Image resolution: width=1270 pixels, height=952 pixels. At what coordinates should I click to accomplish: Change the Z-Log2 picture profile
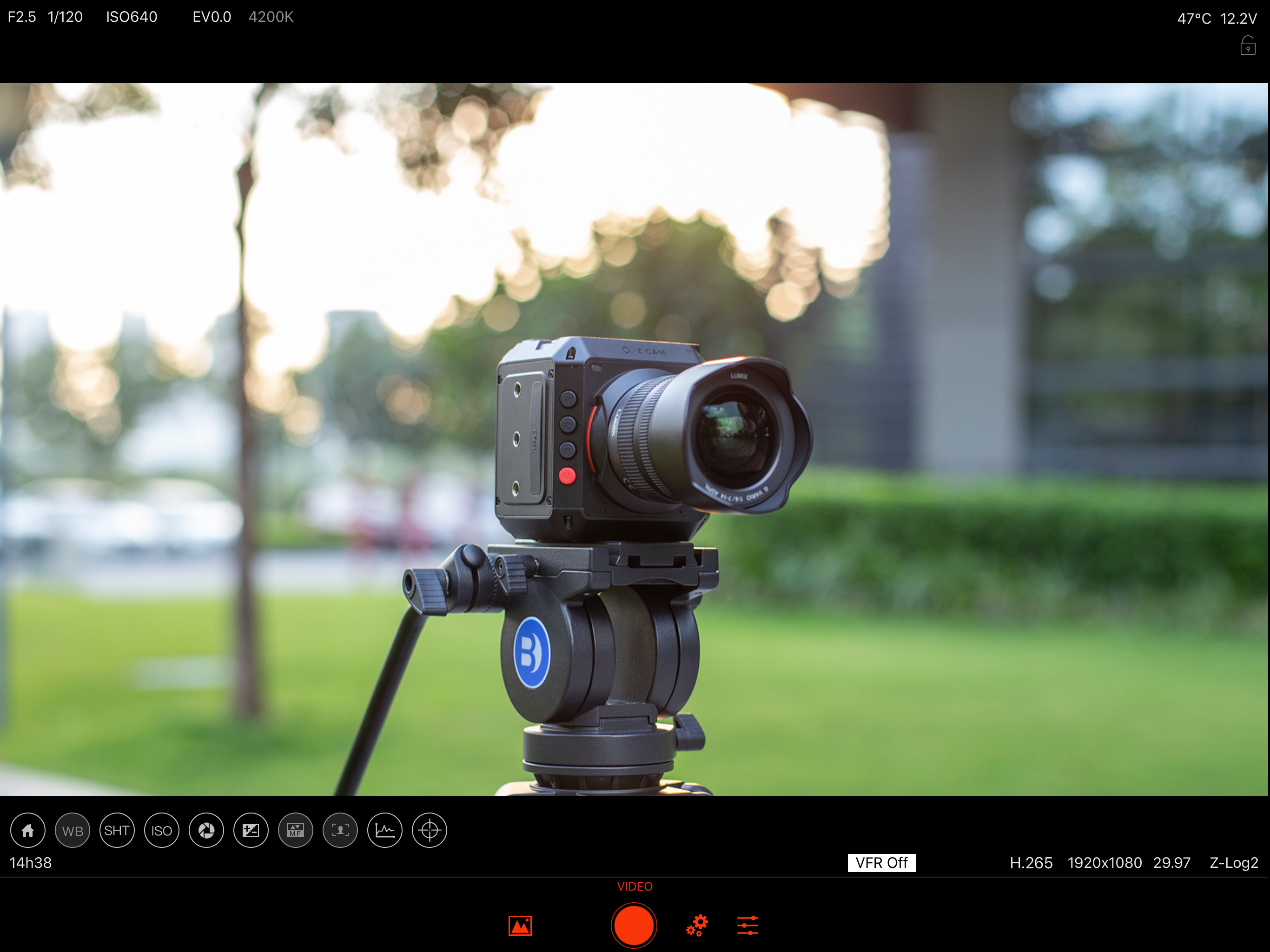point(1233,862)
